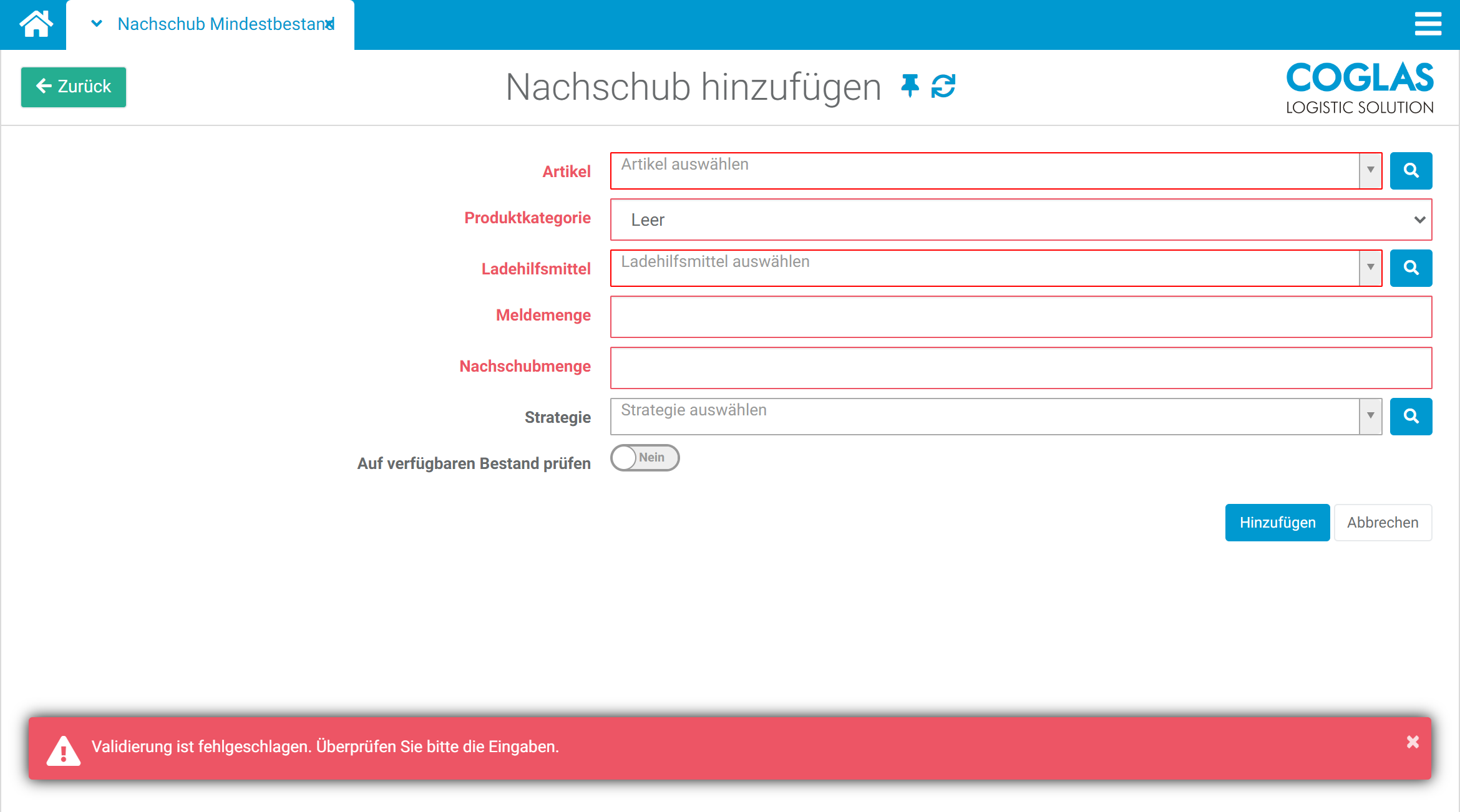Click the warning icon in the error banner

point(62,748)
